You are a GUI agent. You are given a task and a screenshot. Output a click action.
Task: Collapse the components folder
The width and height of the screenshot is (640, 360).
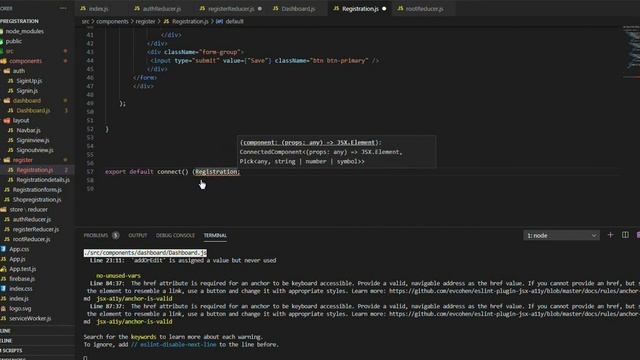coord(25,61)
